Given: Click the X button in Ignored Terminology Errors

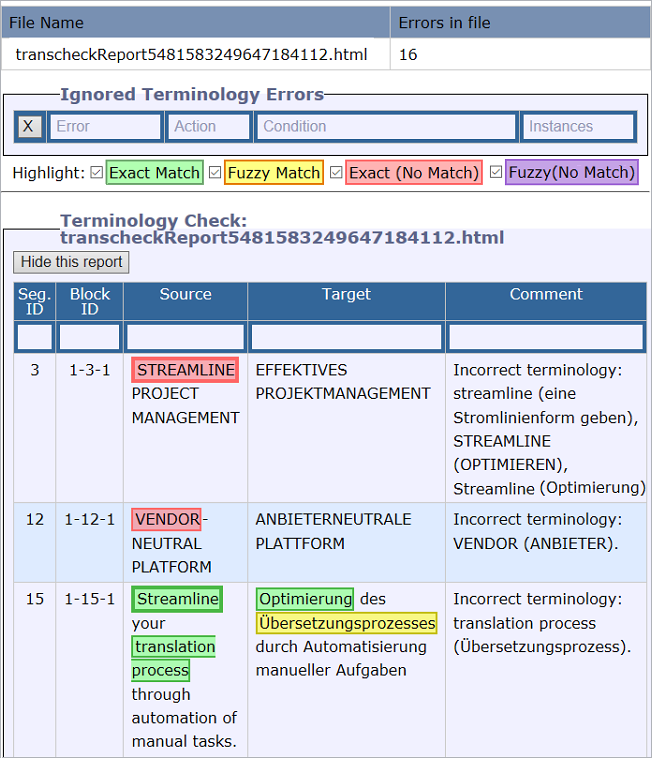Looking at the screenshot, I should [29, 127].
